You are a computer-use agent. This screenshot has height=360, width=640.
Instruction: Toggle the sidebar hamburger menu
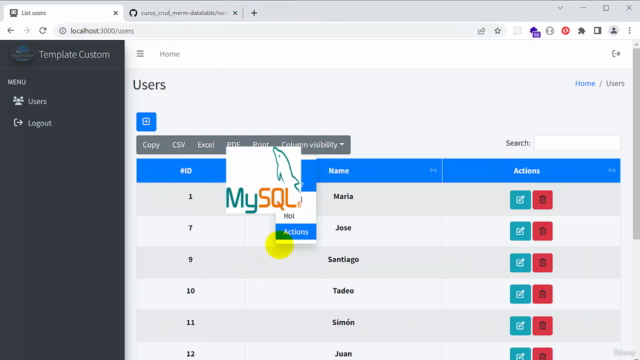coord(140,54)
